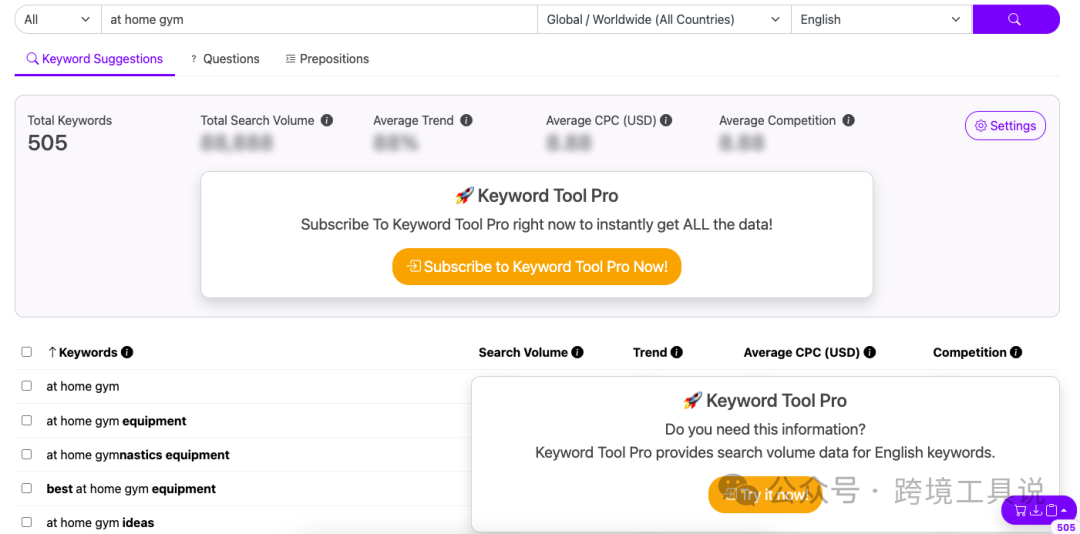
Task: Click the Total Keywords 505 value
Action: [48, 143]
